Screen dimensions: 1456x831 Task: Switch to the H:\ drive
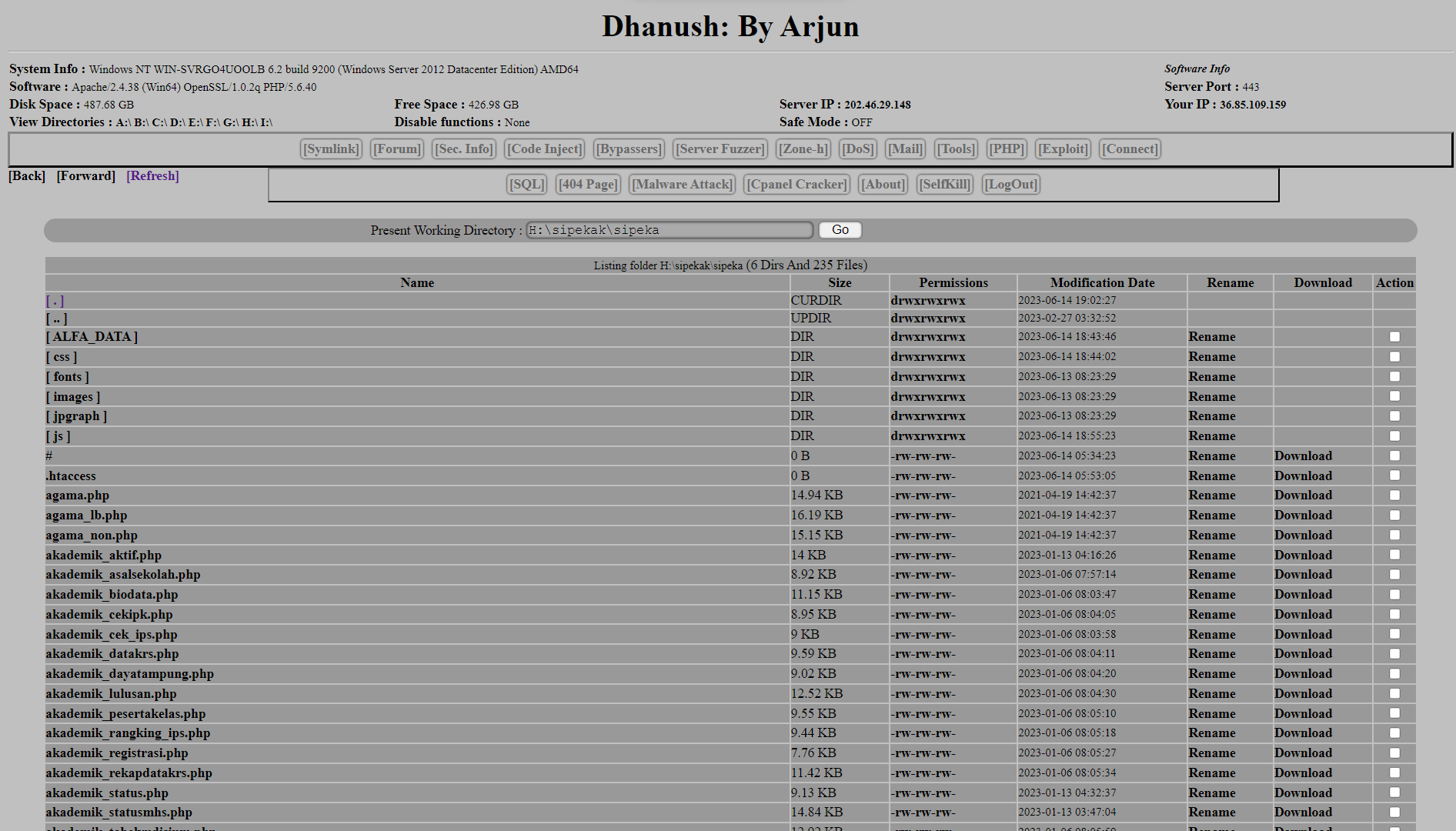249,122
